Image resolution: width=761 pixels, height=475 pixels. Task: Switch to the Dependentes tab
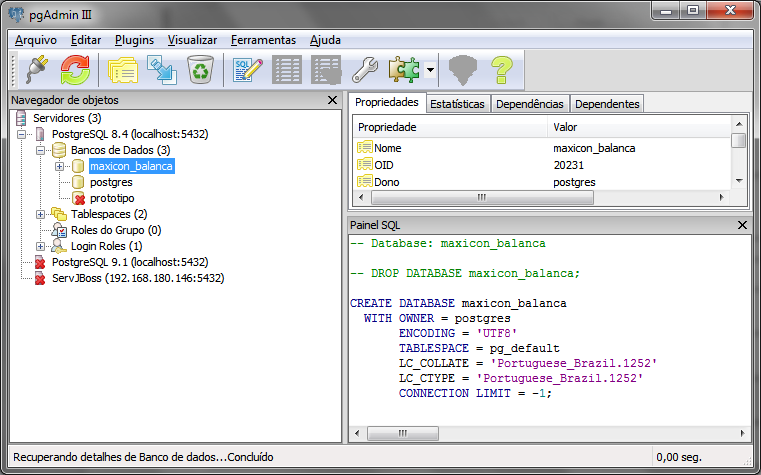(607, 104)
